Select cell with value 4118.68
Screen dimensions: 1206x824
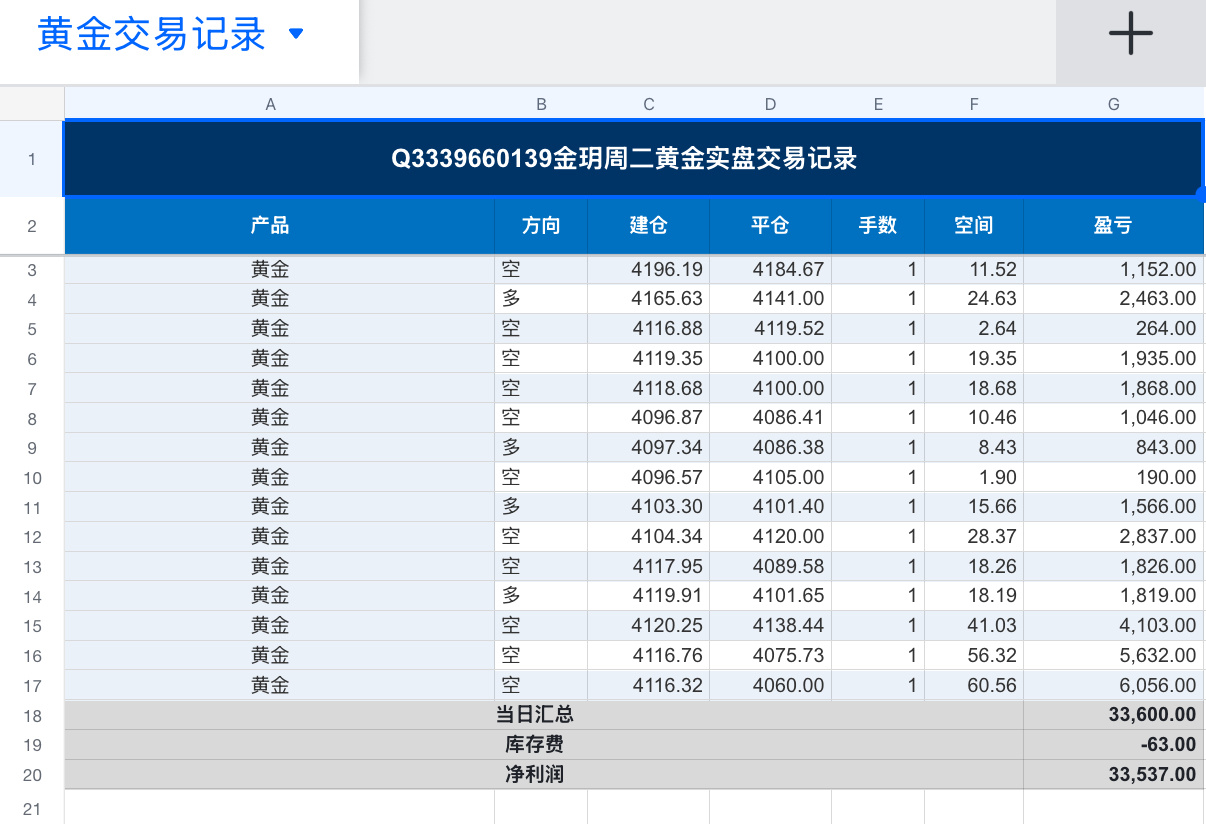click(x=649, y=388)
